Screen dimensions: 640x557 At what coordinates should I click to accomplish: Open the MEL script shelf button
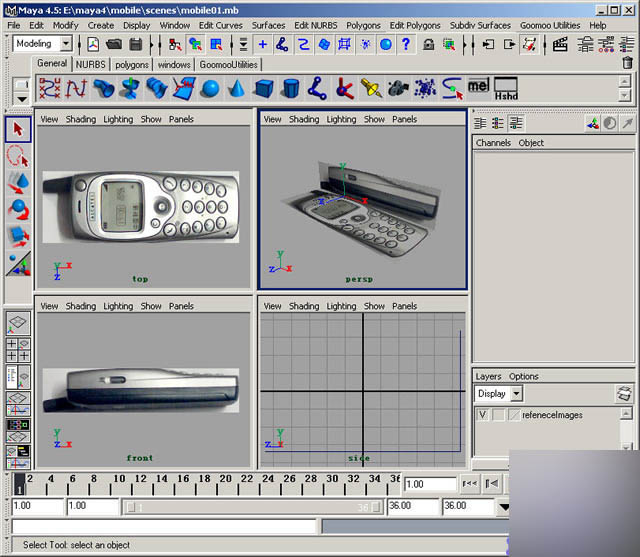click(x=479, y=88)
